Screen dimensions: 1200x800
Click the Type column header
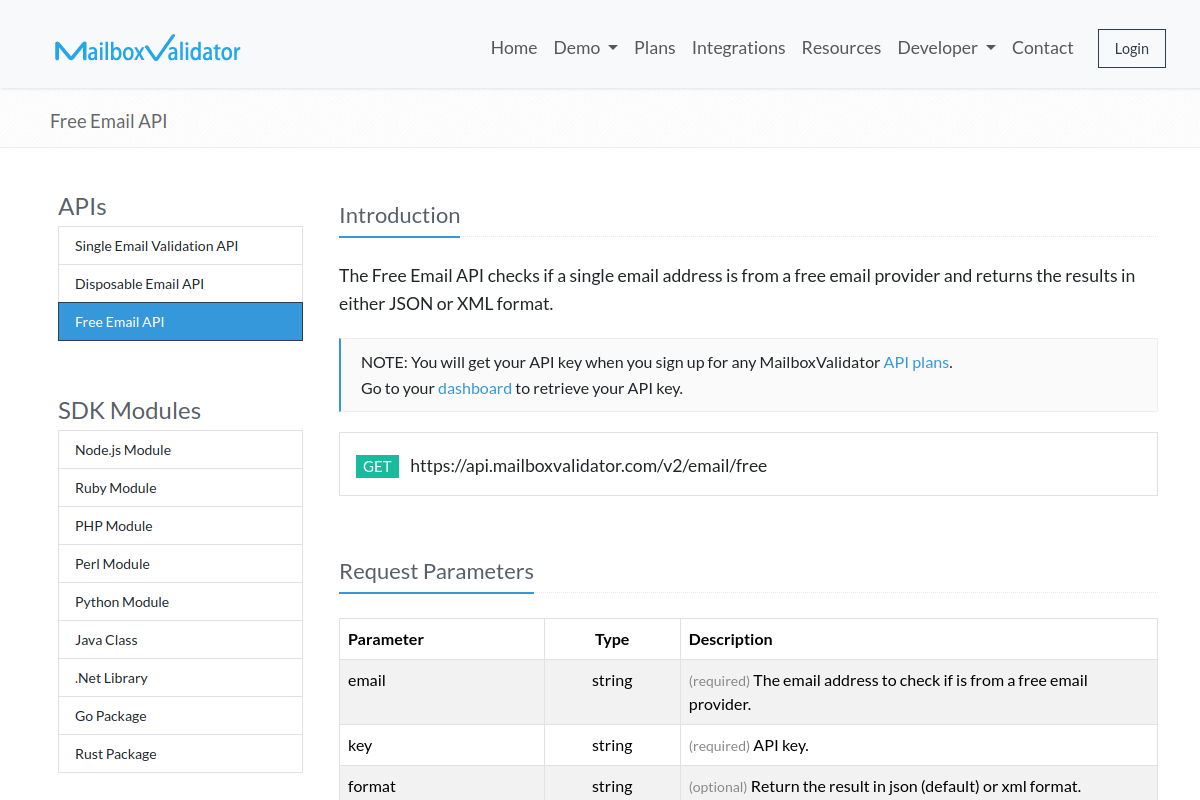click(612, 639)
